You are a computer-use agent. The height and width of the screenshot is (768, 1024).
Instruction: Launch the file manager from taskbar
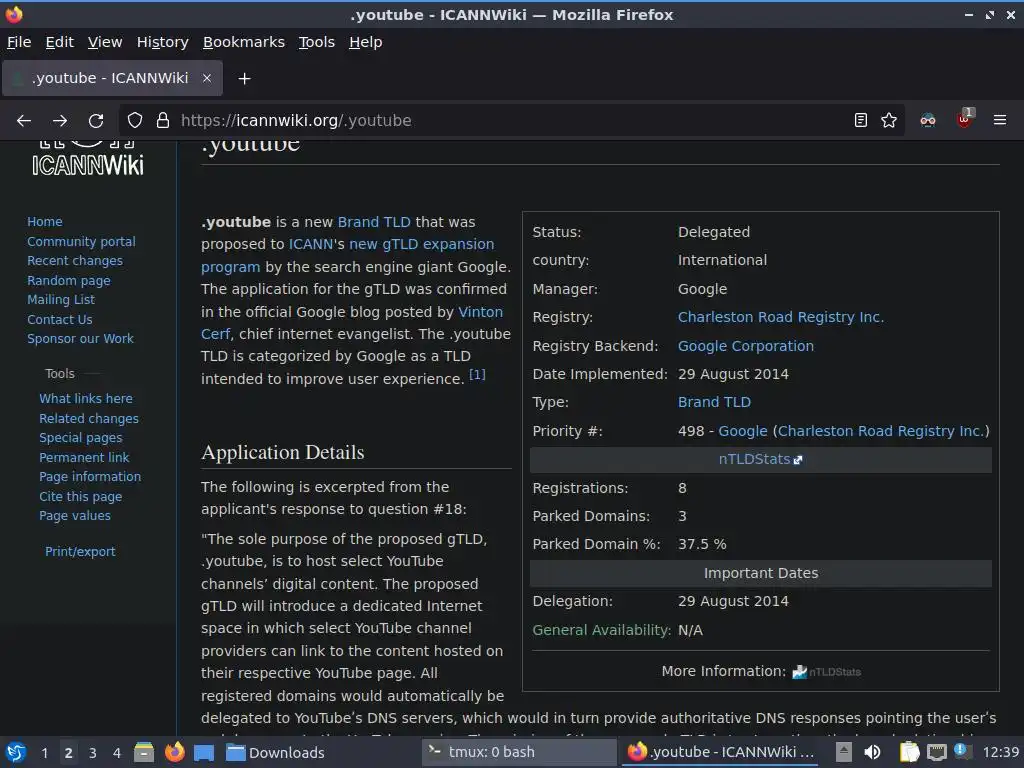click(x=144, y=752)
